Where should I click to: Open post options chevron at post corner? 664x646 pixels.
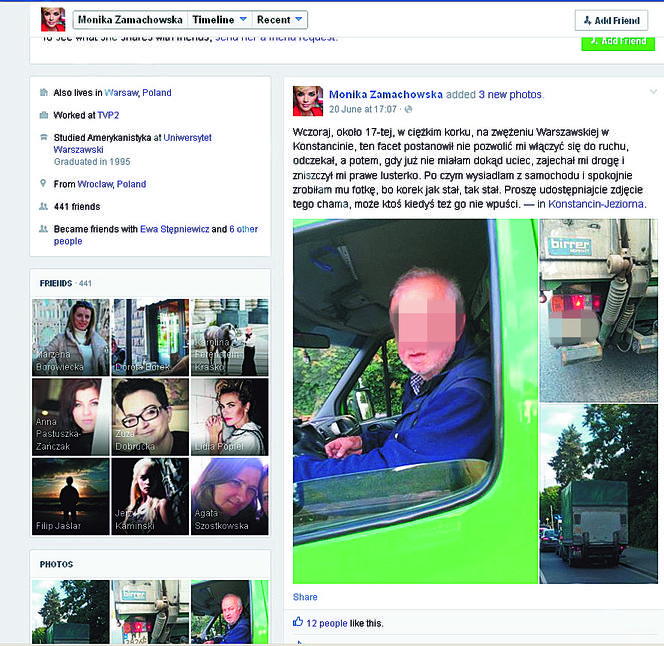[653, 92]
